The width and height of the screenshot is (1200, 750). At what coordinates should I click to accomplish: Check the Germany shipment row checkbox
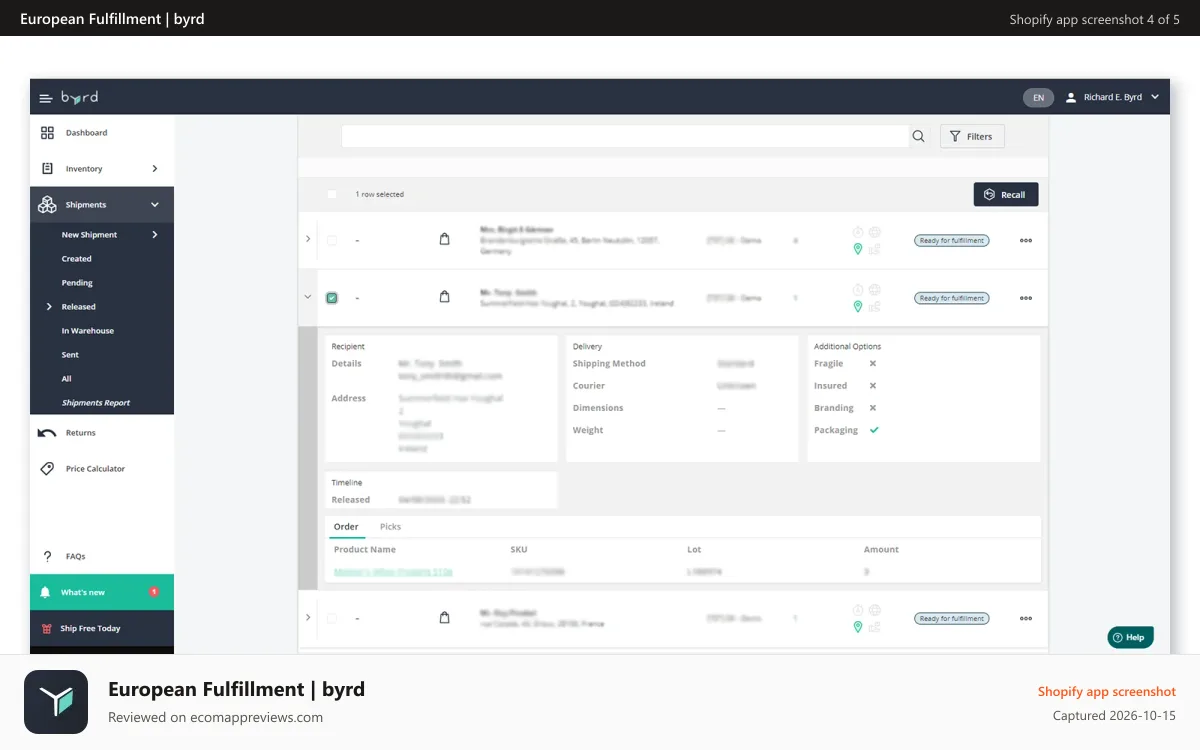pos(332,241)
